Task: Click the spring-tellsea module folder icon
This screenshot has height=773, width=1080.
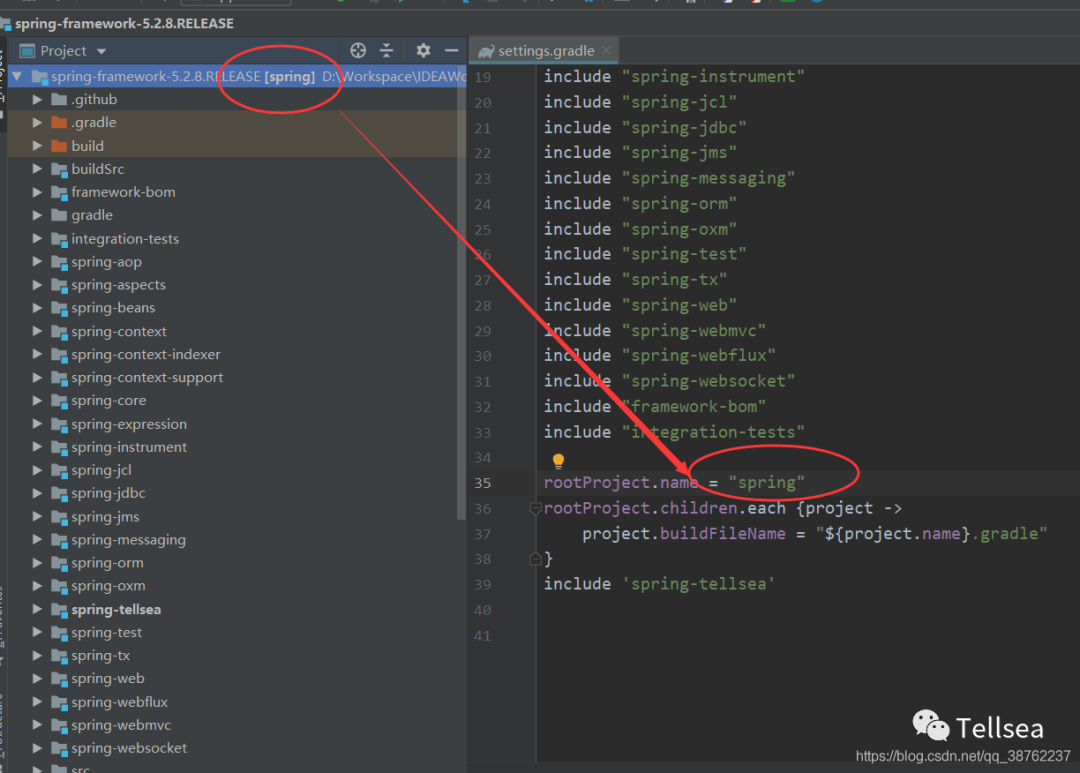Action: (x=59, y=610)
